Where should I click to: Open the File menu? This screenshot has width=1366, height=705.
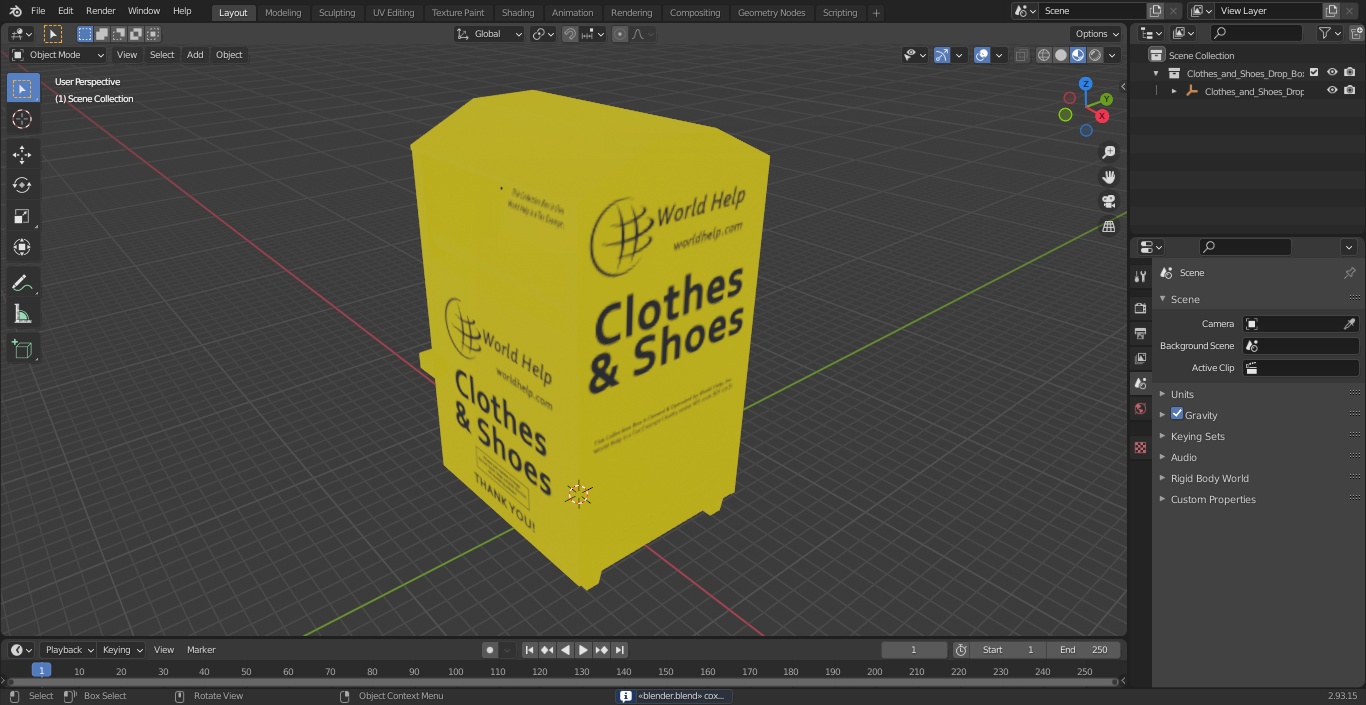click(x=38, y=11)
